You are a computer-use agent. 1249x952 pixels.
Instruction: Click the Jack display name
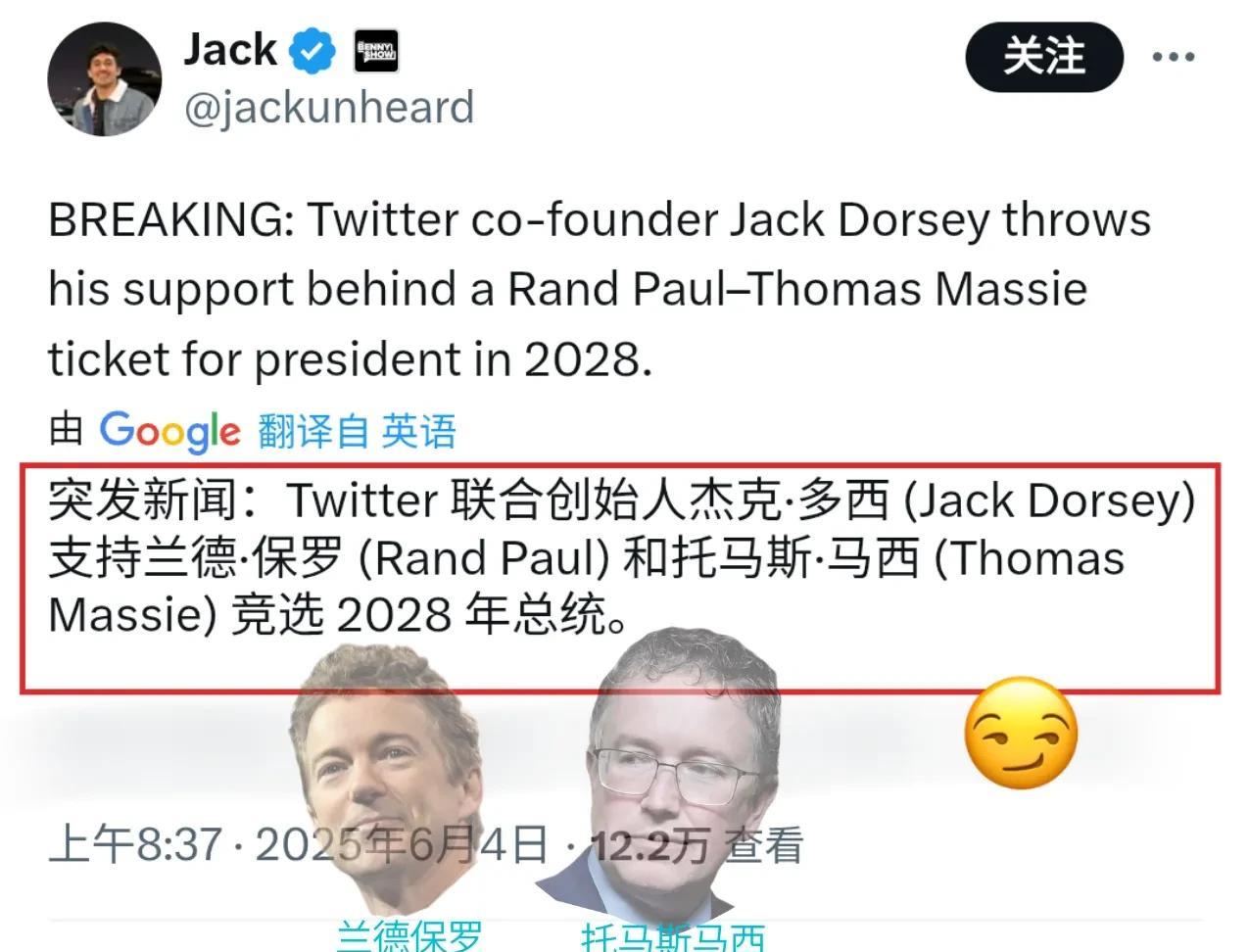tap(230, 49)
